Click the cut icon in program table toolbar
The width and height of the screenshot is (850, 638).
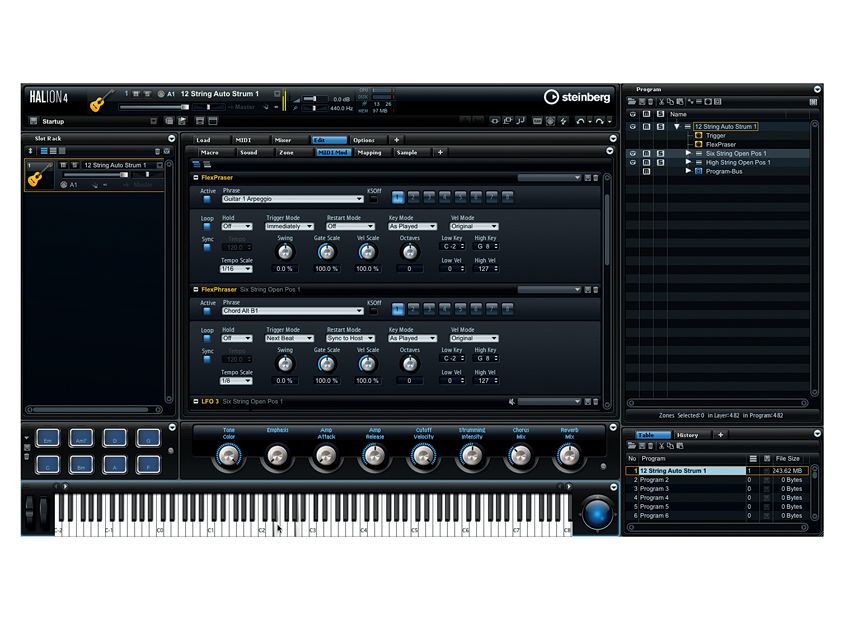(x=661, y=446)
